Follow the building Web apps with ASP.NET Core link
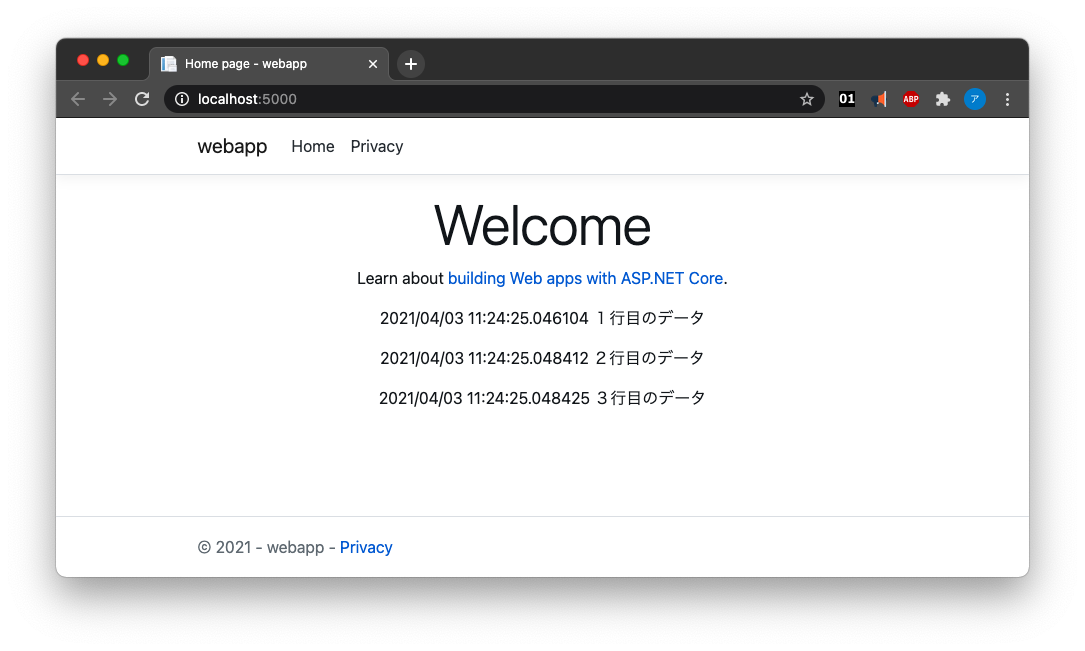 585,278
